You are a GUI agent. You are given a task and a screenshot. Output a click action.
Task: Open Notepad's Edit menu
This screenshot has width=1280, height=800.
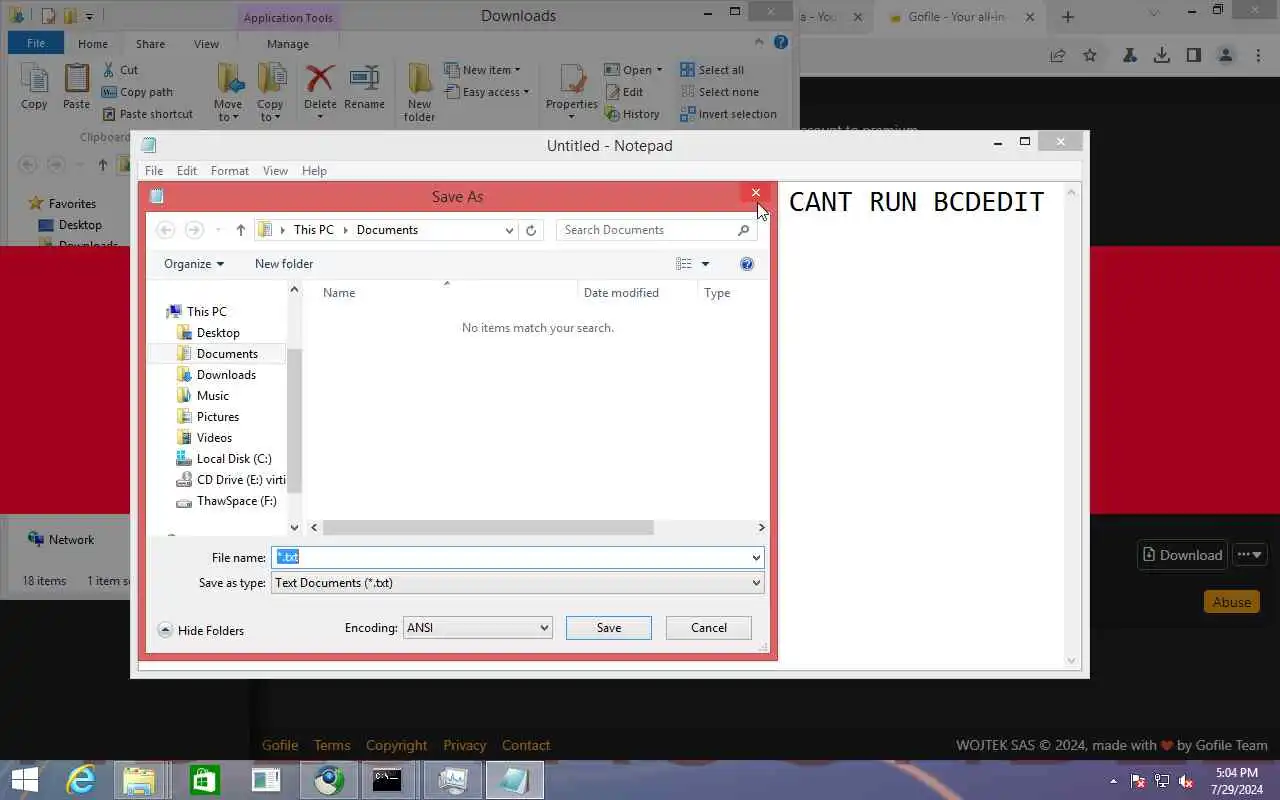(187, 171)
